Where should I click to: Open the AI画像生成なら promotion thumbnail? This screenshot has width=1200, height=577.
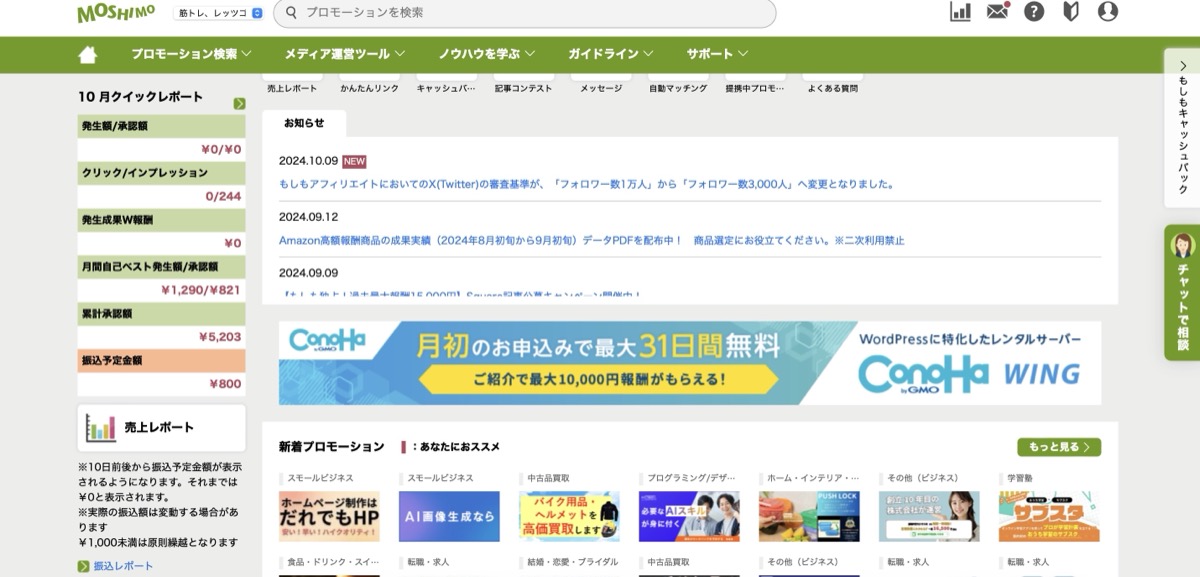click(449, 516)
